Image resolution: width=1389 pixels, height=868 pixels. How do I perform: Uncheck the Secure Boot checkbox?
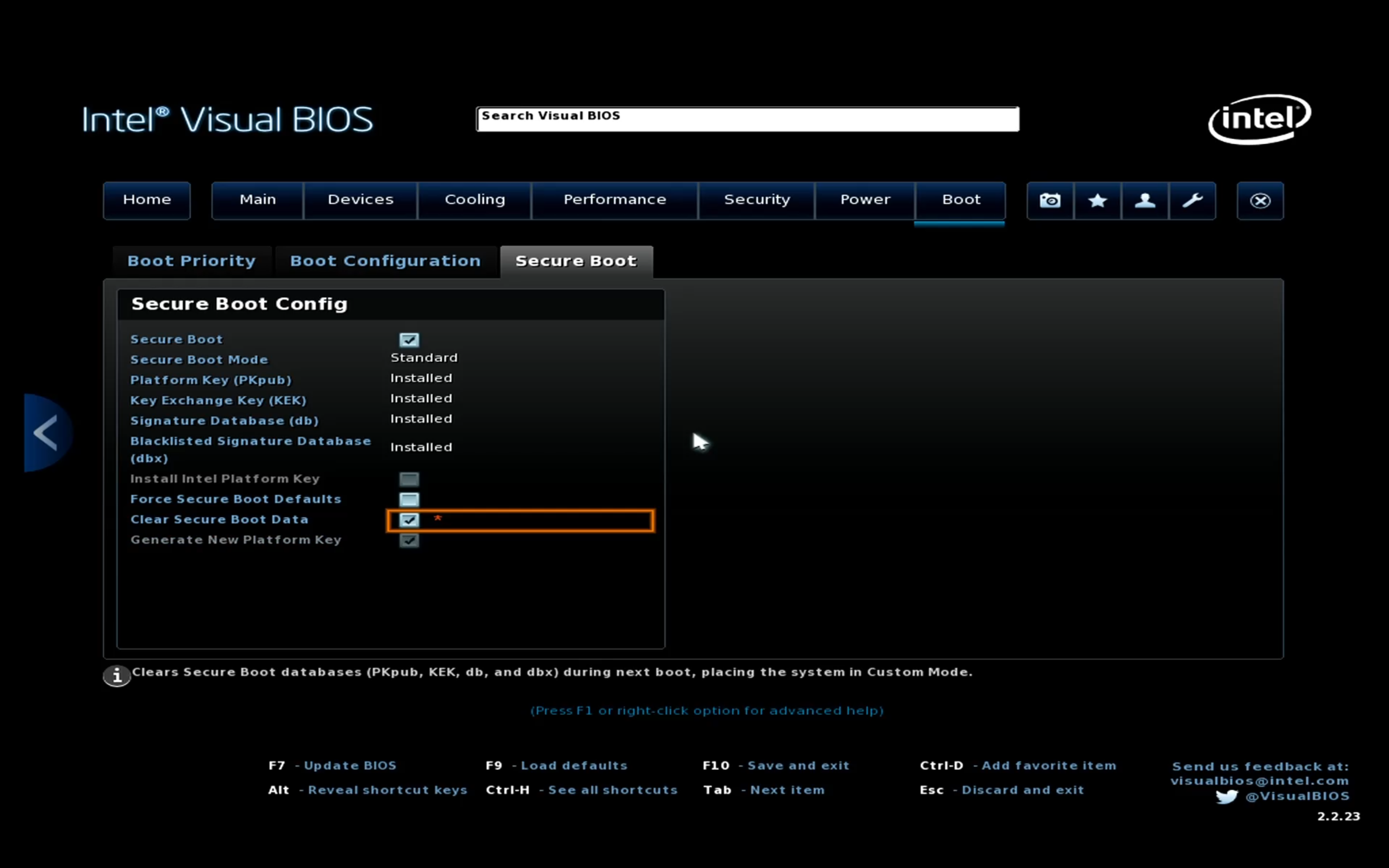pos(409,340)
